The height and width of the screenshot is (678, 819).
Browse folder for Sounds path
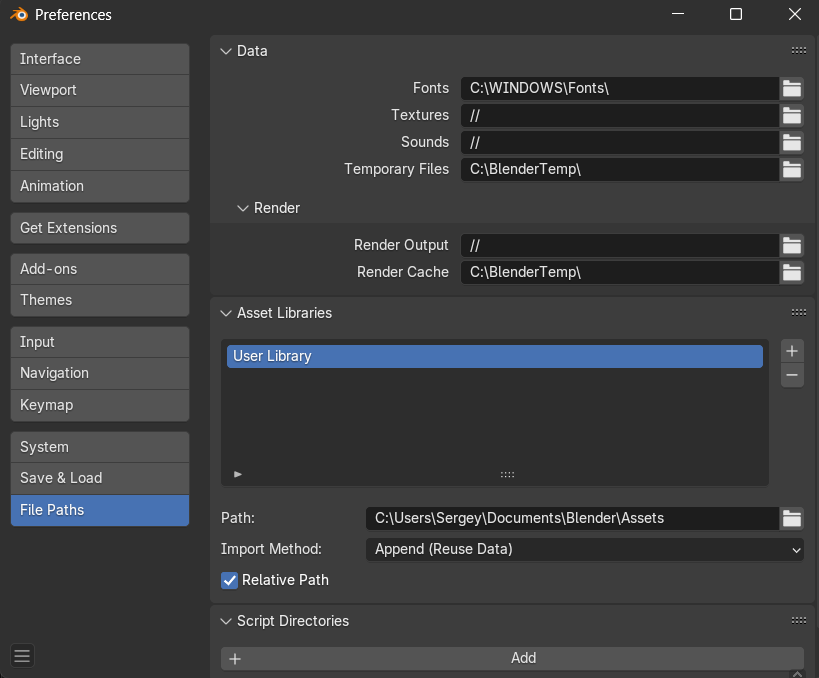[792, 142]
